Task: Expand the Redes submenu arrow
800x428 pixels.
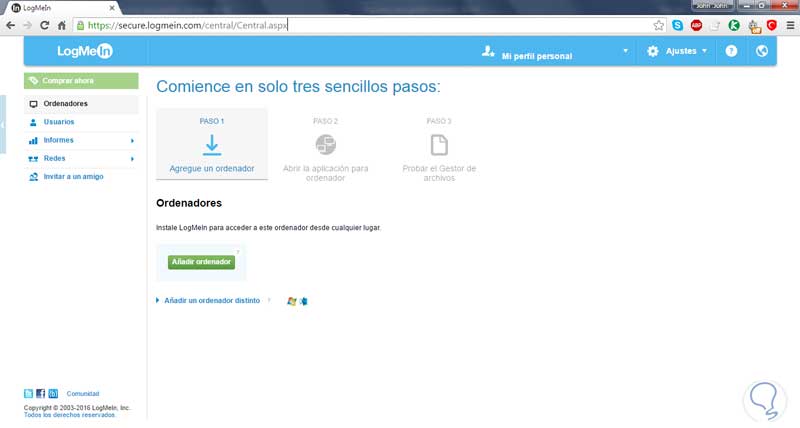Action: (x=132, y=159)
